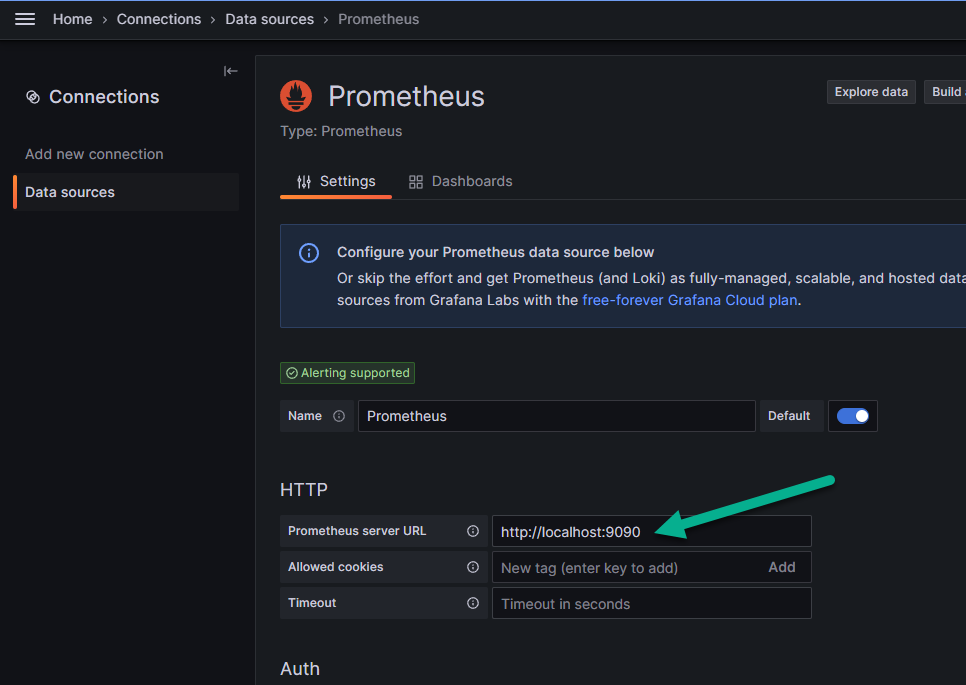The width and height of the screenshot is (966, 685).
Task: Open the hamburger navigation menu
Action: point(25,19)
